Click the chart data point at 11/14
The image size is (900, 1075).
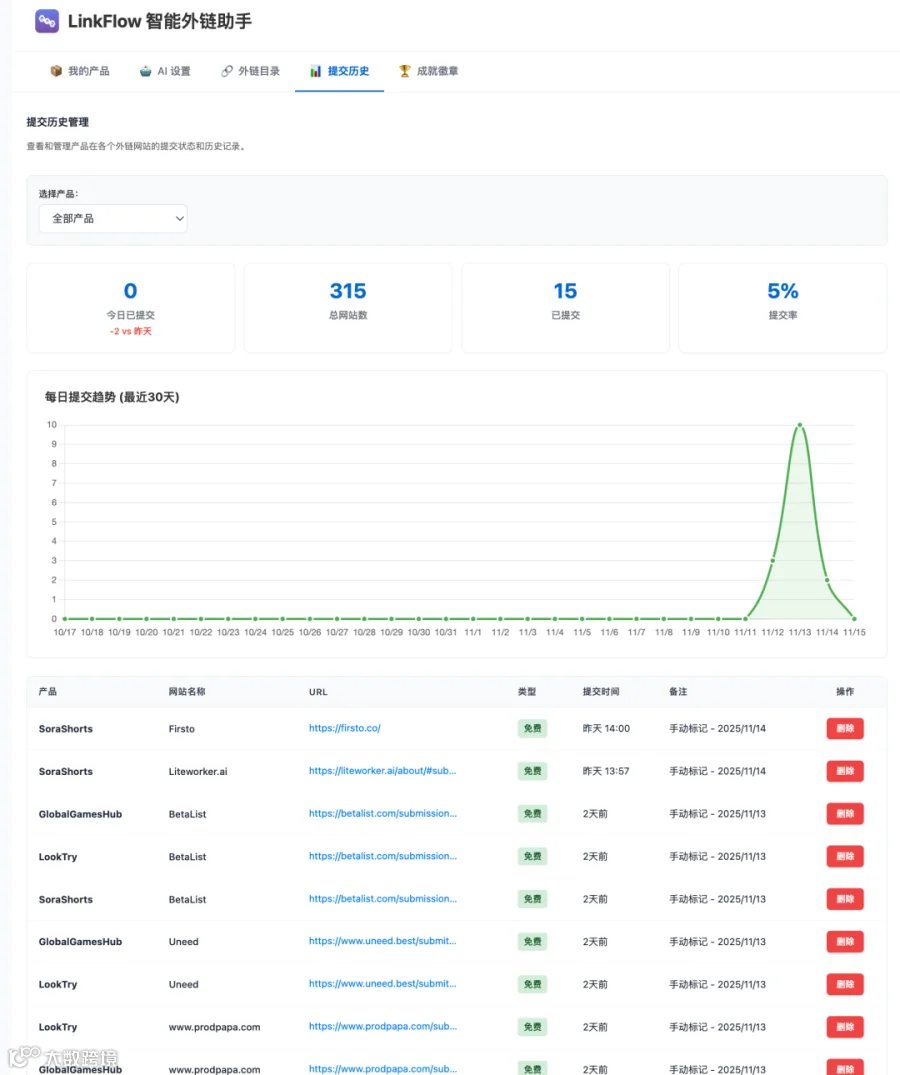[827, 580]
